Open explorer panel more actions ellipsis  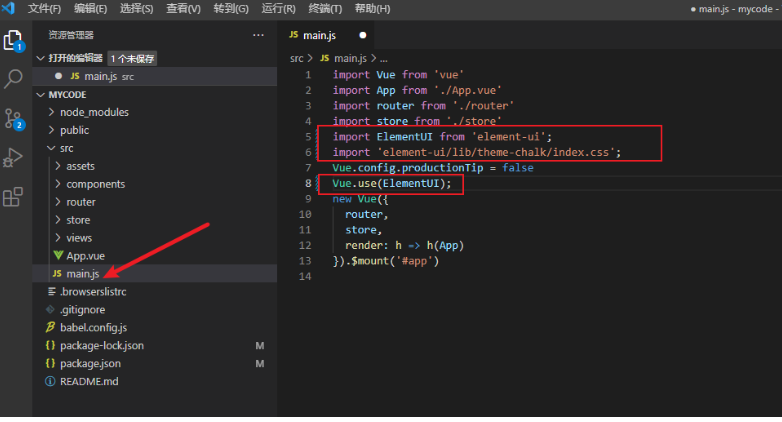click(x=258, y=35)
